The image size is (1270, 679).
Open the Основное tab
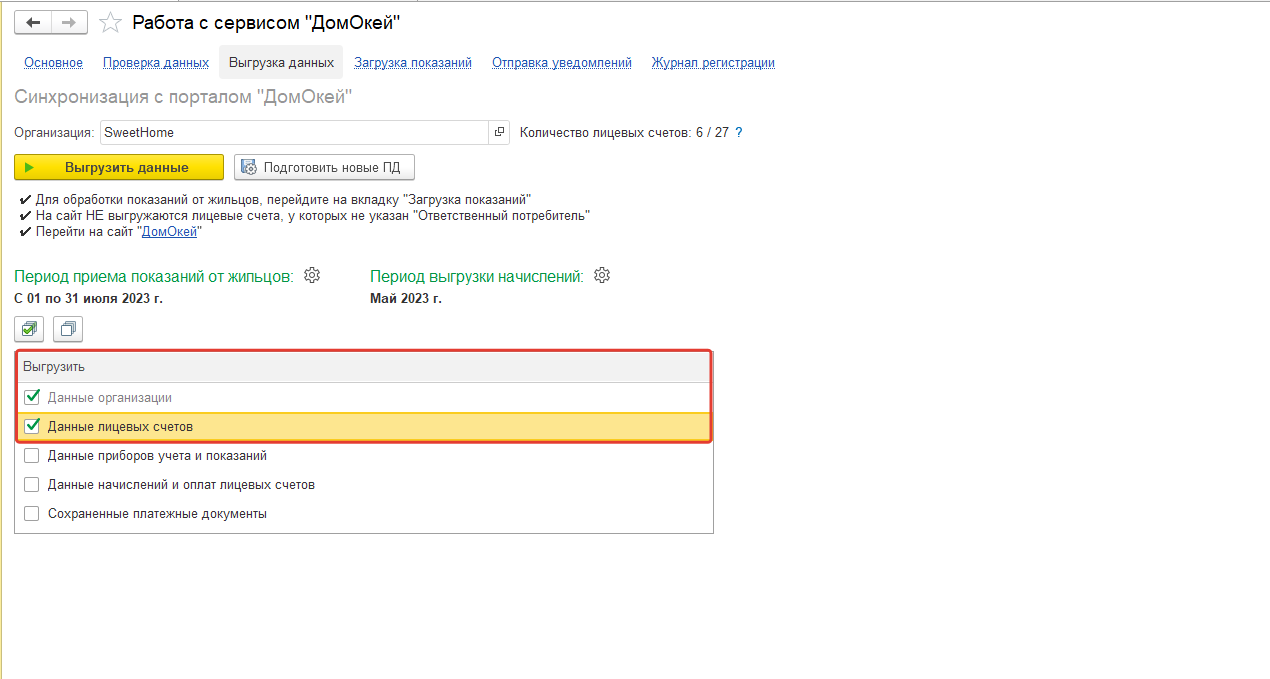53,62
